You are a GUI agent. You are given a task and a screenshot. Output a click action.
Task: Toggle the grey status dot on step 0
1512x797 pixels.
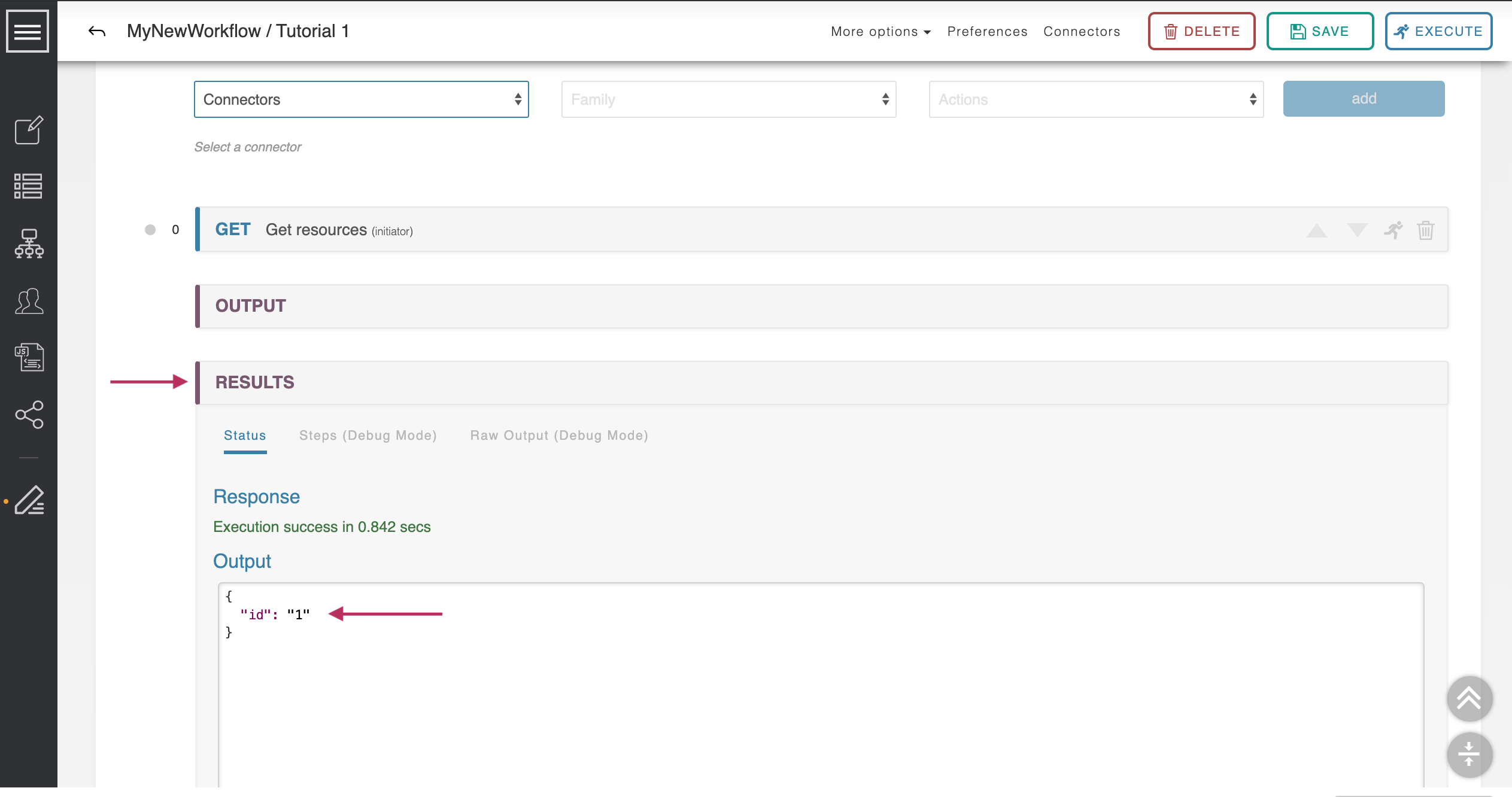[150, 230]
